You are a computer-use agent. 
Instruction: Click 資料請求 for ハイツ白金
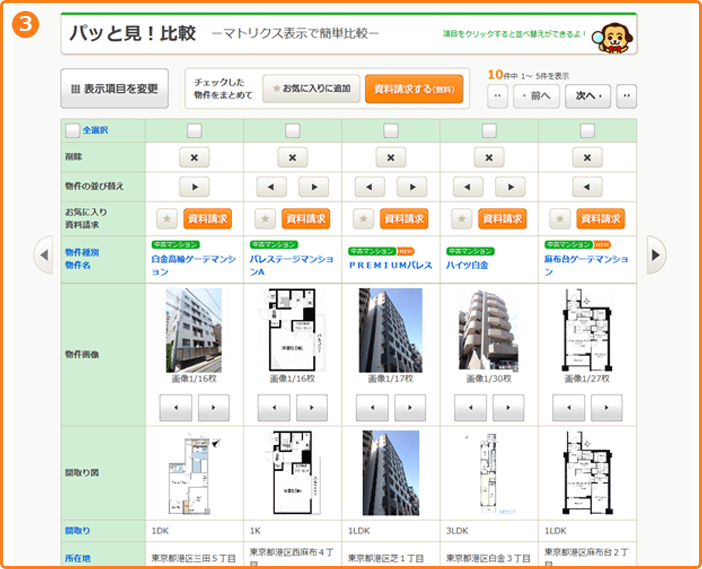[x=502, y=219]
